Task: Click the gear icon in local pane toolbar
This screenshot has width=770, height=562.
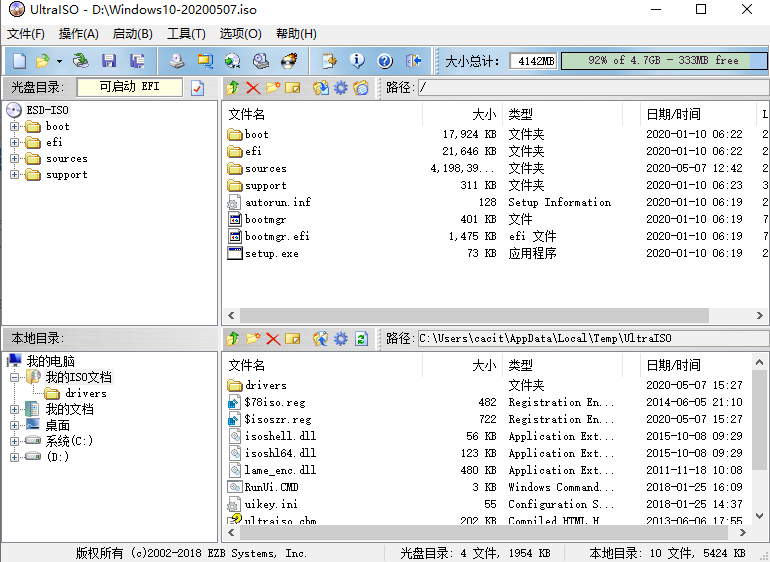Action: (x=340, y=338)
